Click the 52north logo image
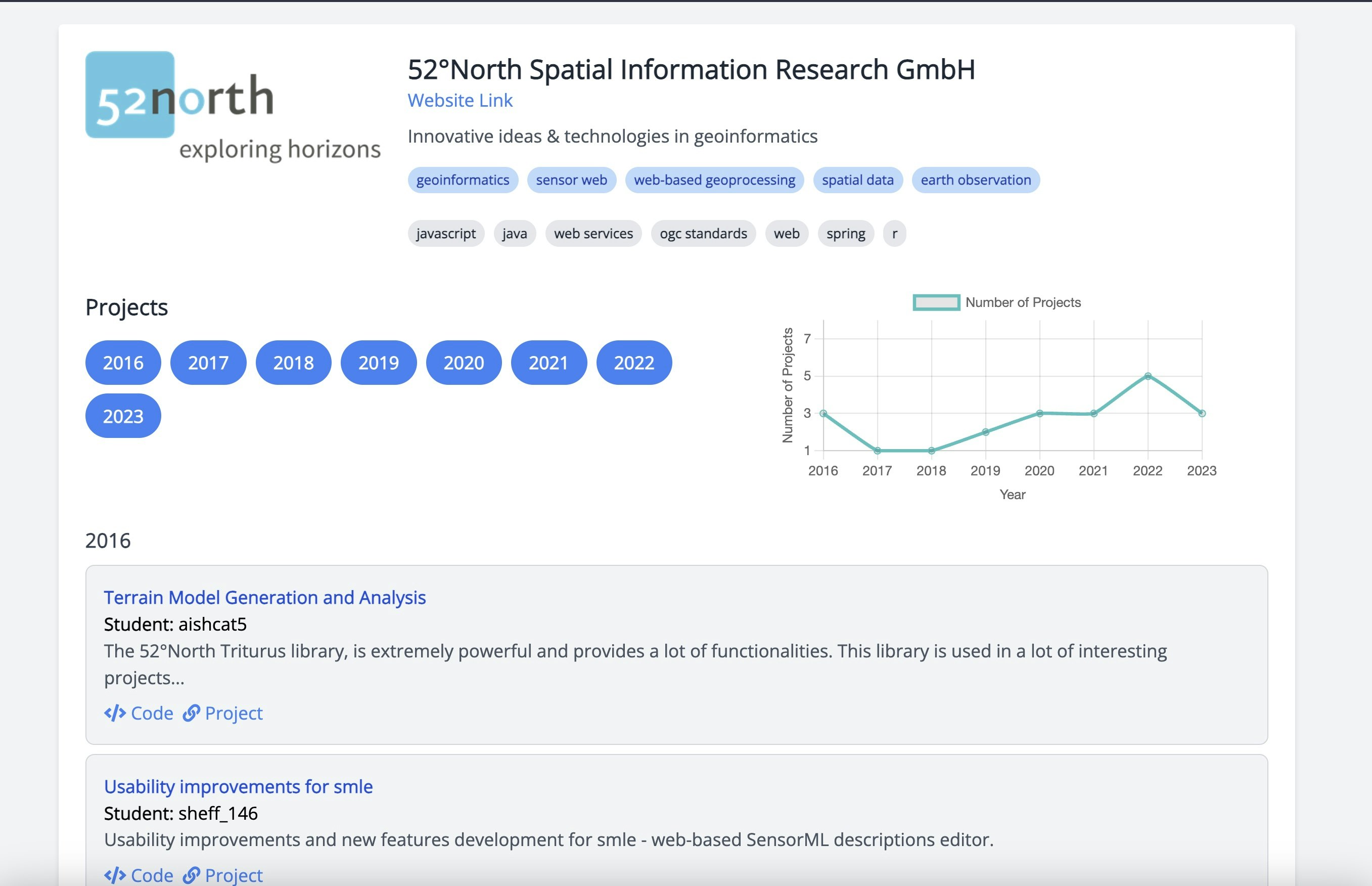 pos(233,107)
